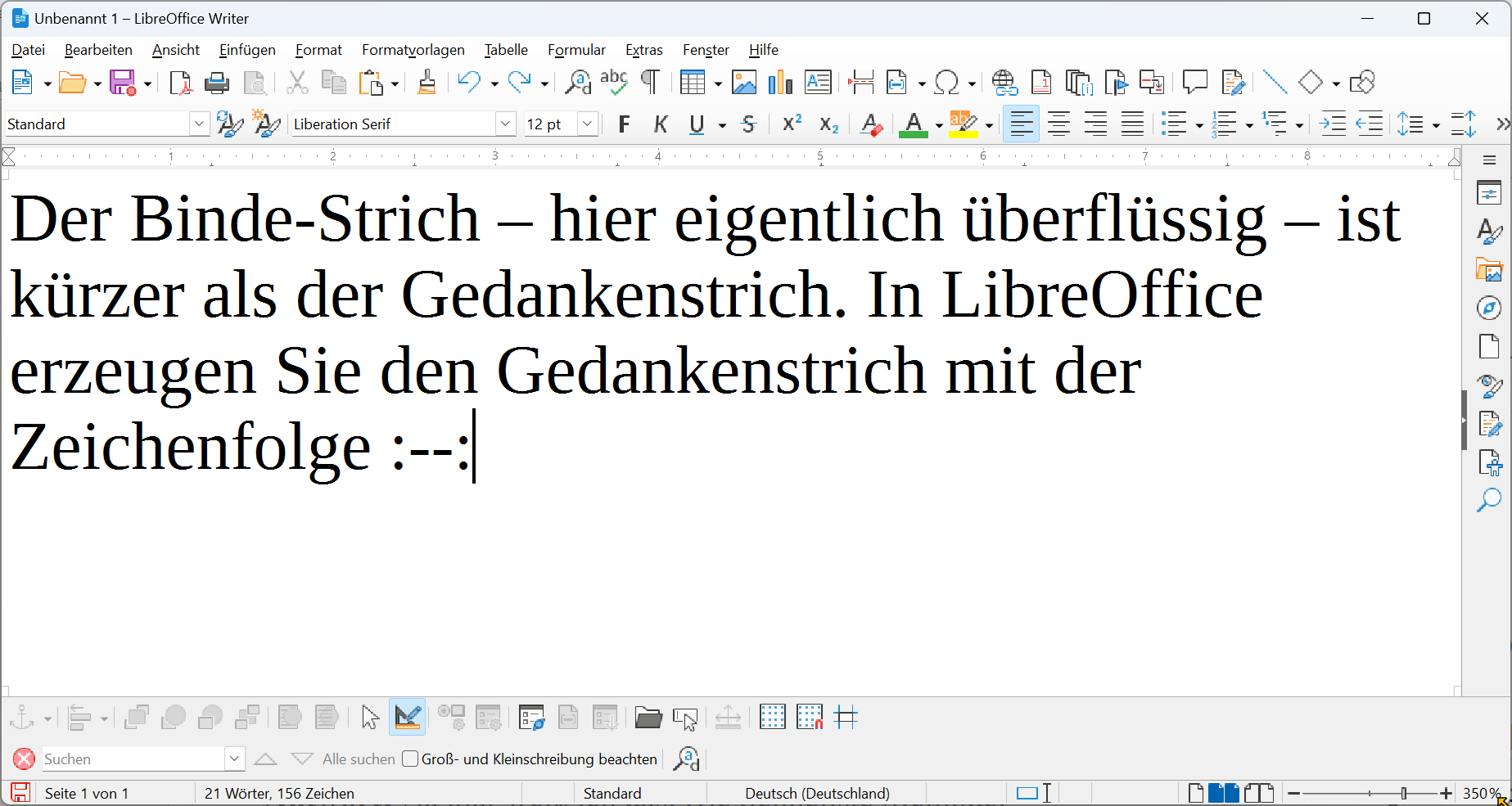This screenshot has width=1512, height=806.
Task: Toggle italic formatting
Action: click(661, 124)
